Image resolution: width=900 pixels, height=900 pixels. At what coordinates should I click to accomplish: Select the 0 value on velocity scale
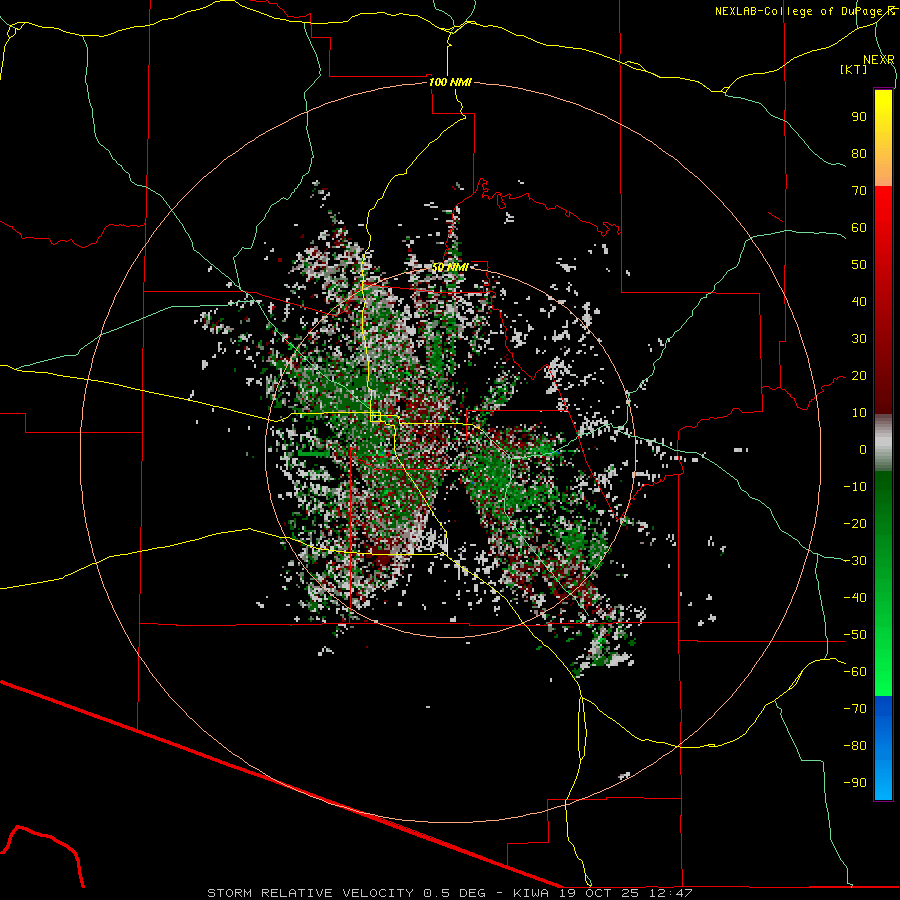tap(863, 449)
